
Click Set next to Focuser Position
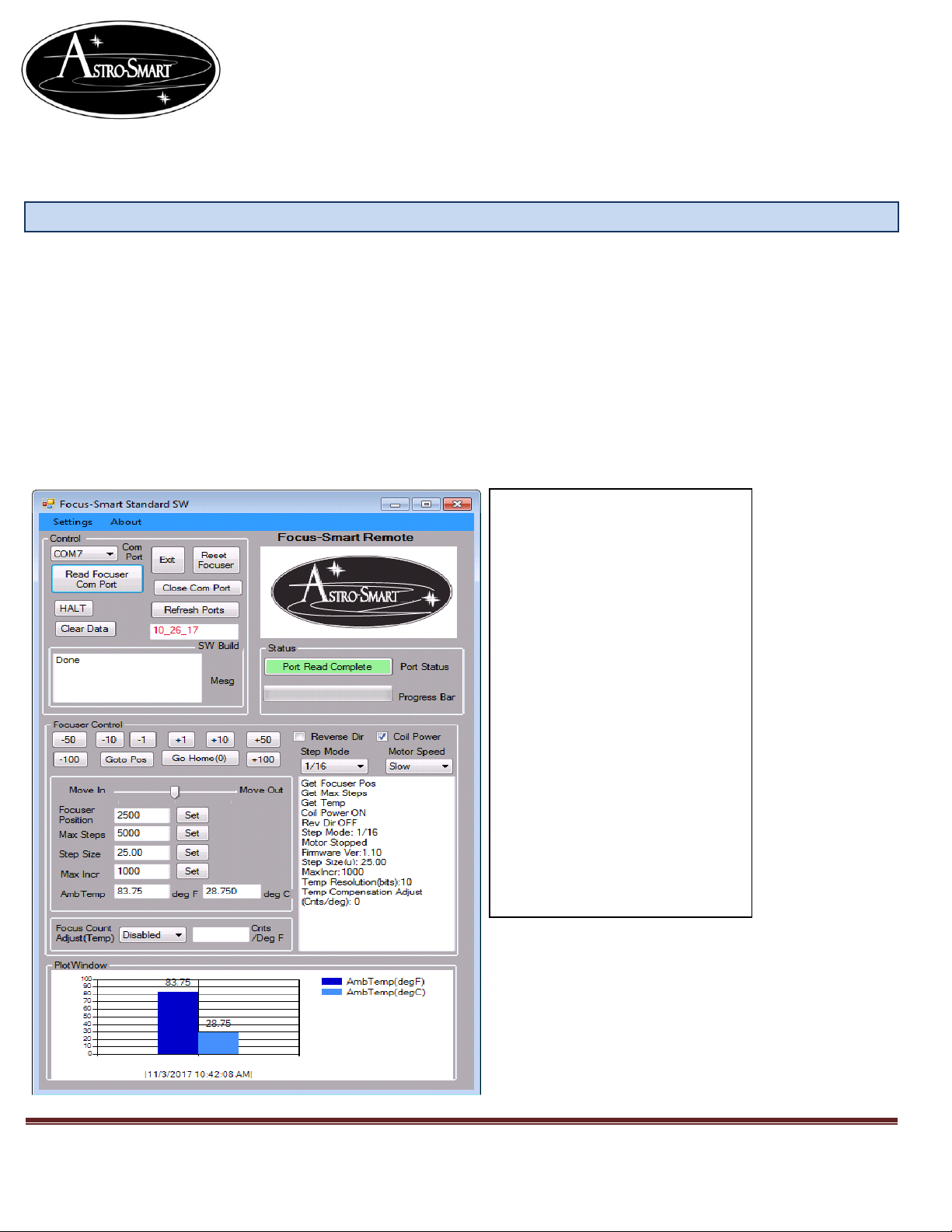pyautogui.click(x=192, y=815)
